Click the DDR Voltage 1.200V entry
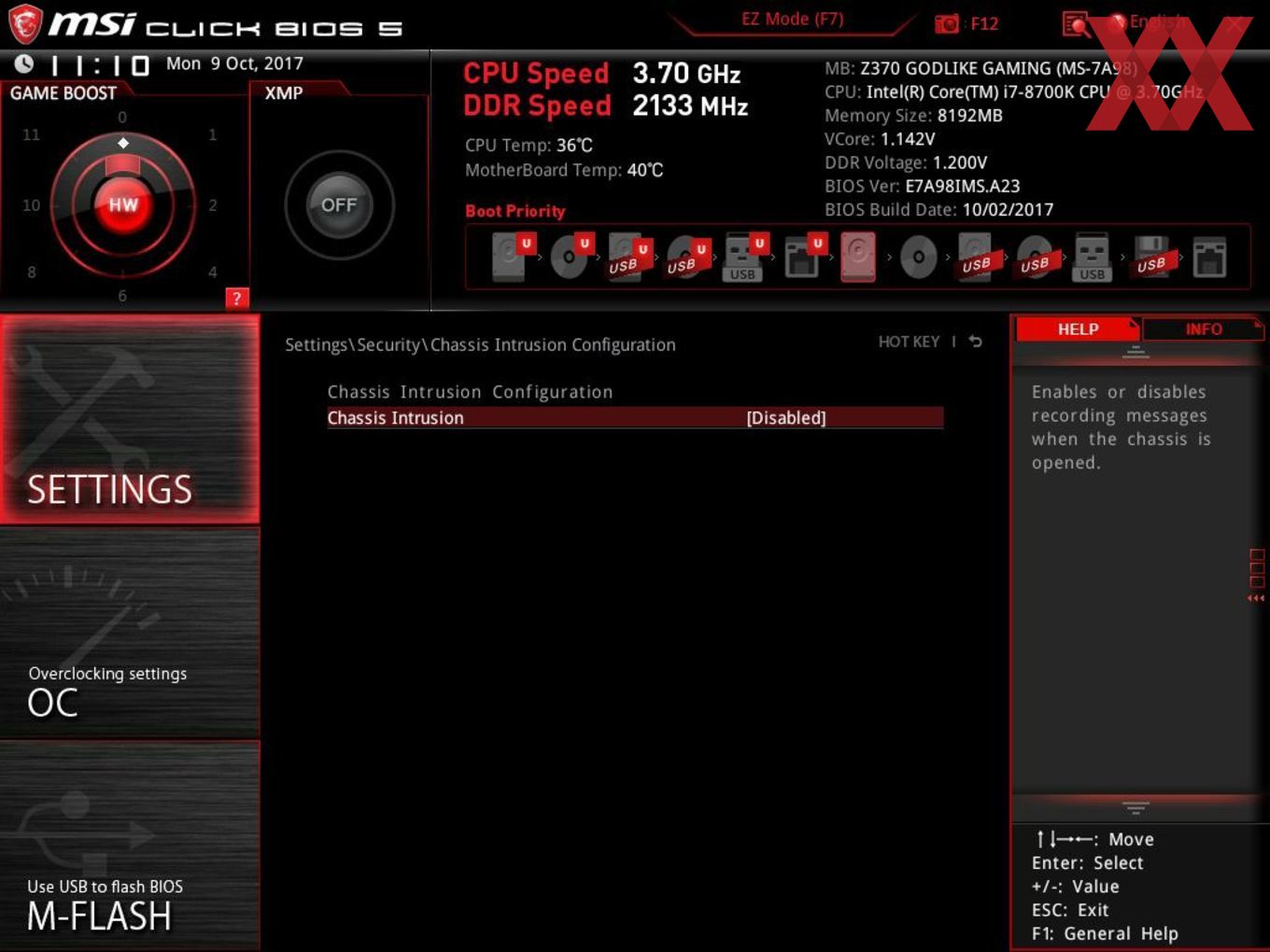The width and height of the screenshot is (1270, 952). 906,162
